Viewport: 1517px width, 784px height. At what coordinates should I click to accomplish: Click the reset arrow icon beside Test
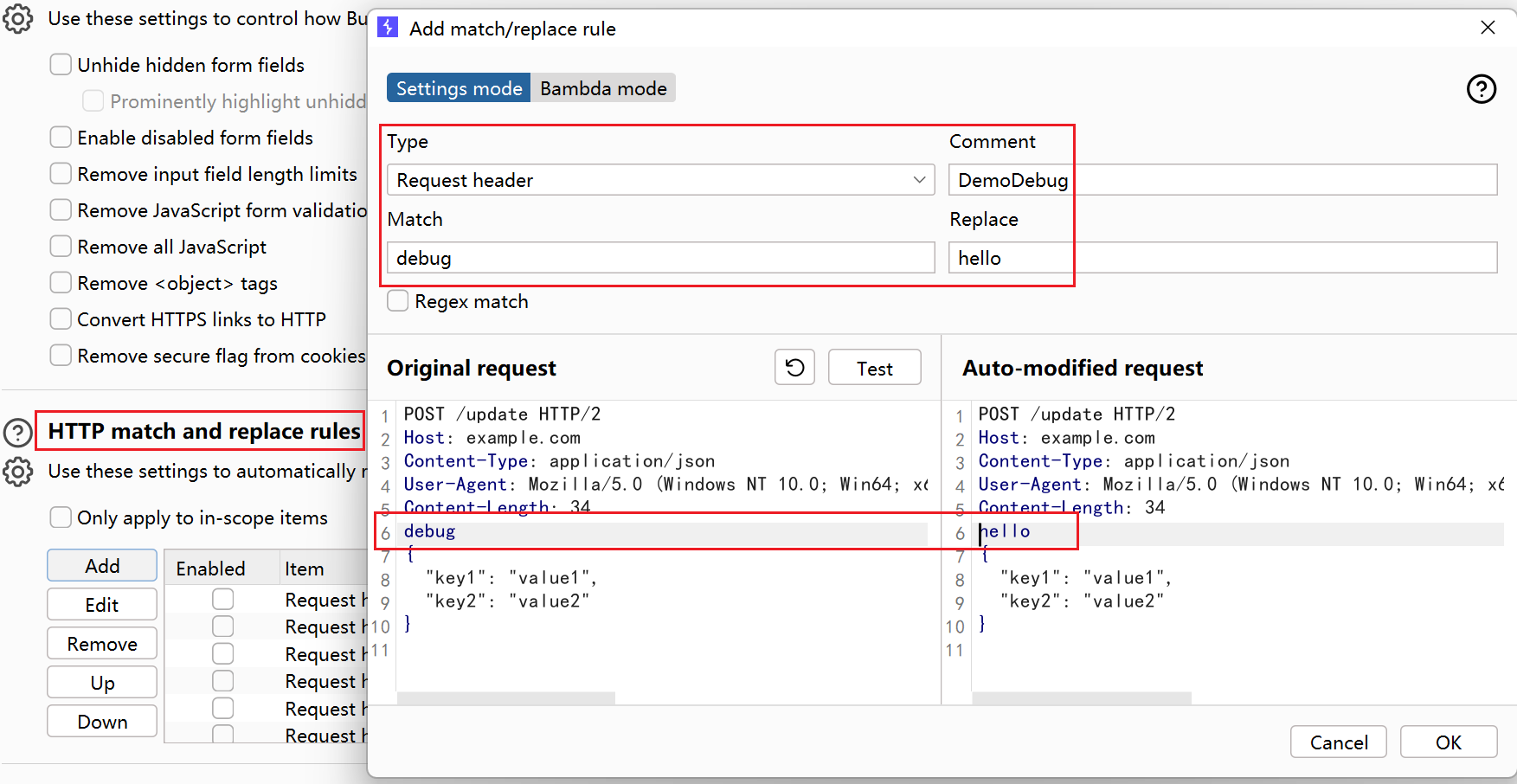point(794,368)
